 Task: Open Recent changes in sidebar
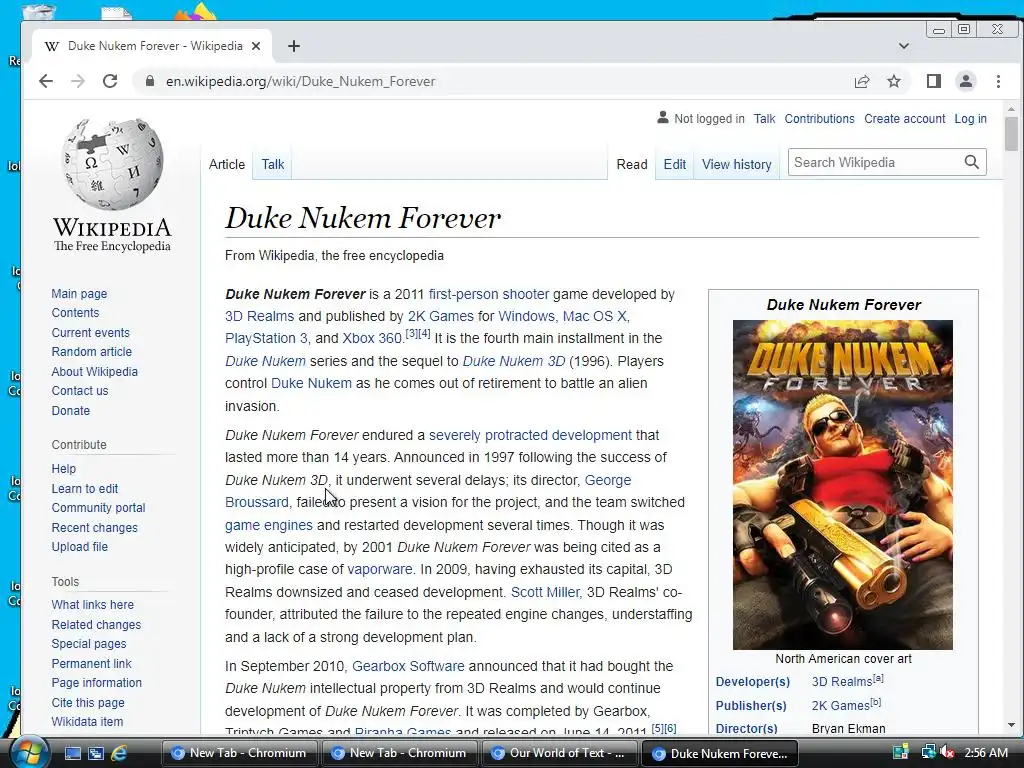(95, 528)
